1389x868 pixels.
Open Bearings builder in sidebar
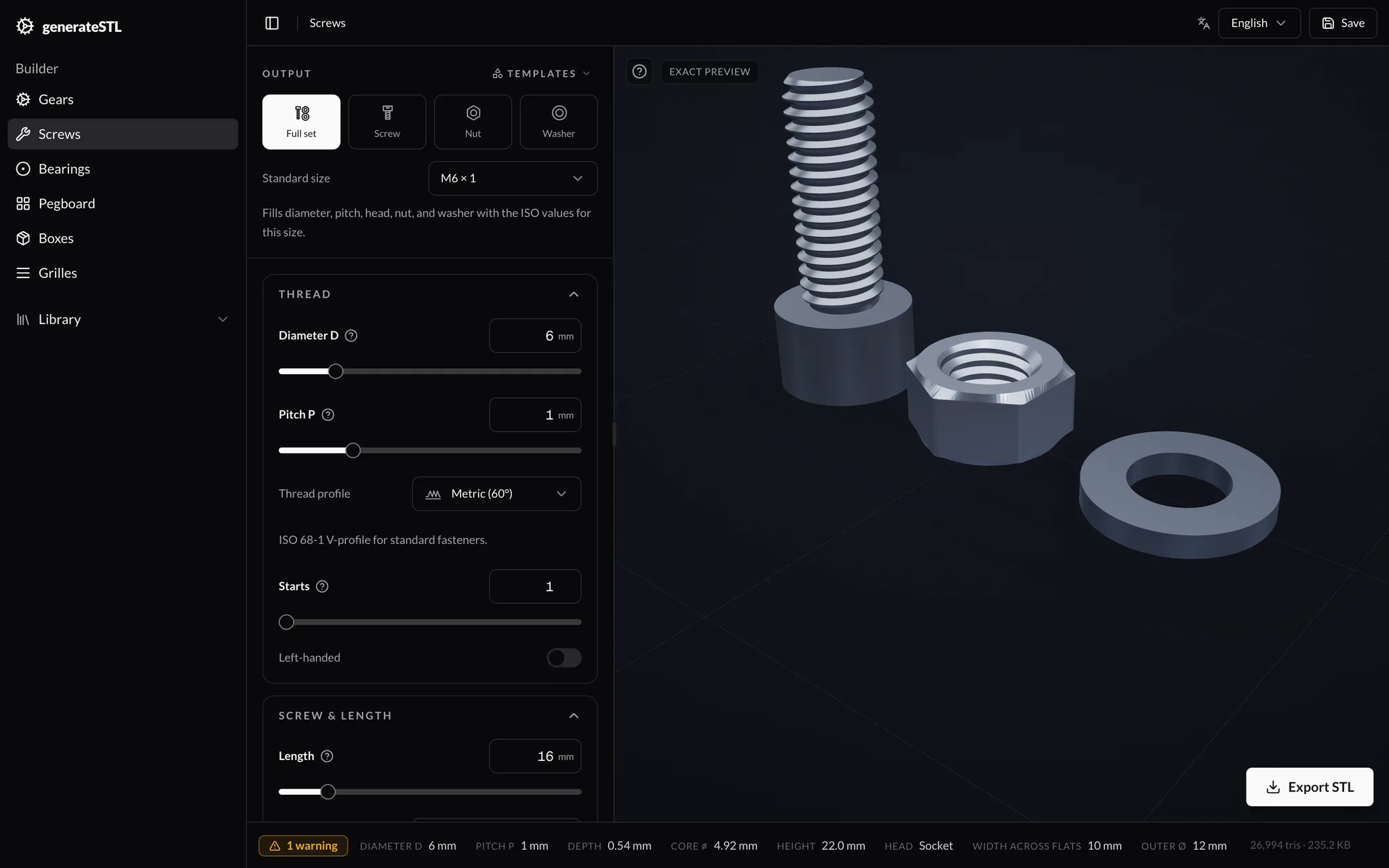[123, 169]
